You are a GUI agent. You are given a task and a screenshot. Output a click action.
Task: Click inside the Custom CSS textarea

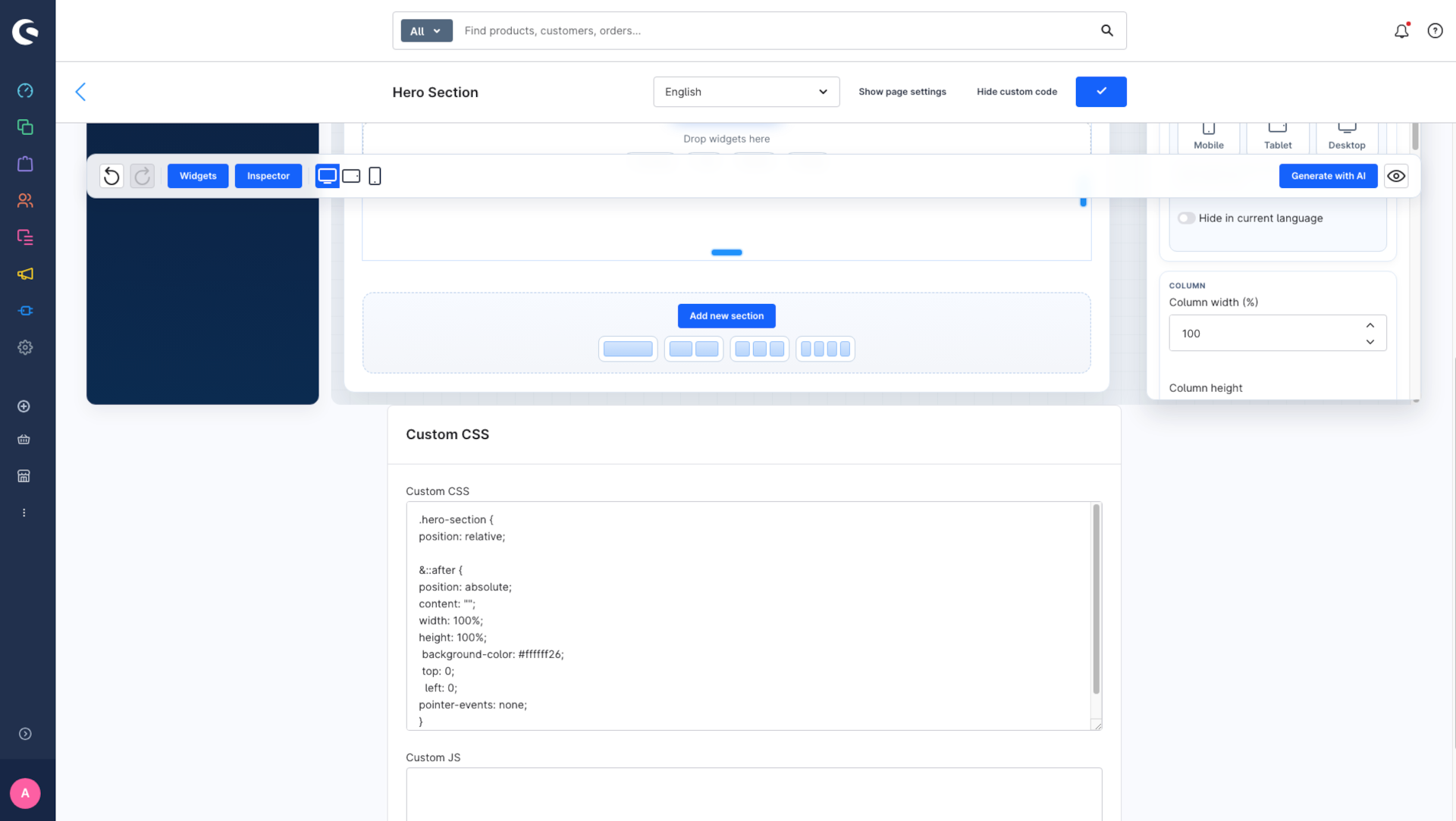(x=748, y=616)
